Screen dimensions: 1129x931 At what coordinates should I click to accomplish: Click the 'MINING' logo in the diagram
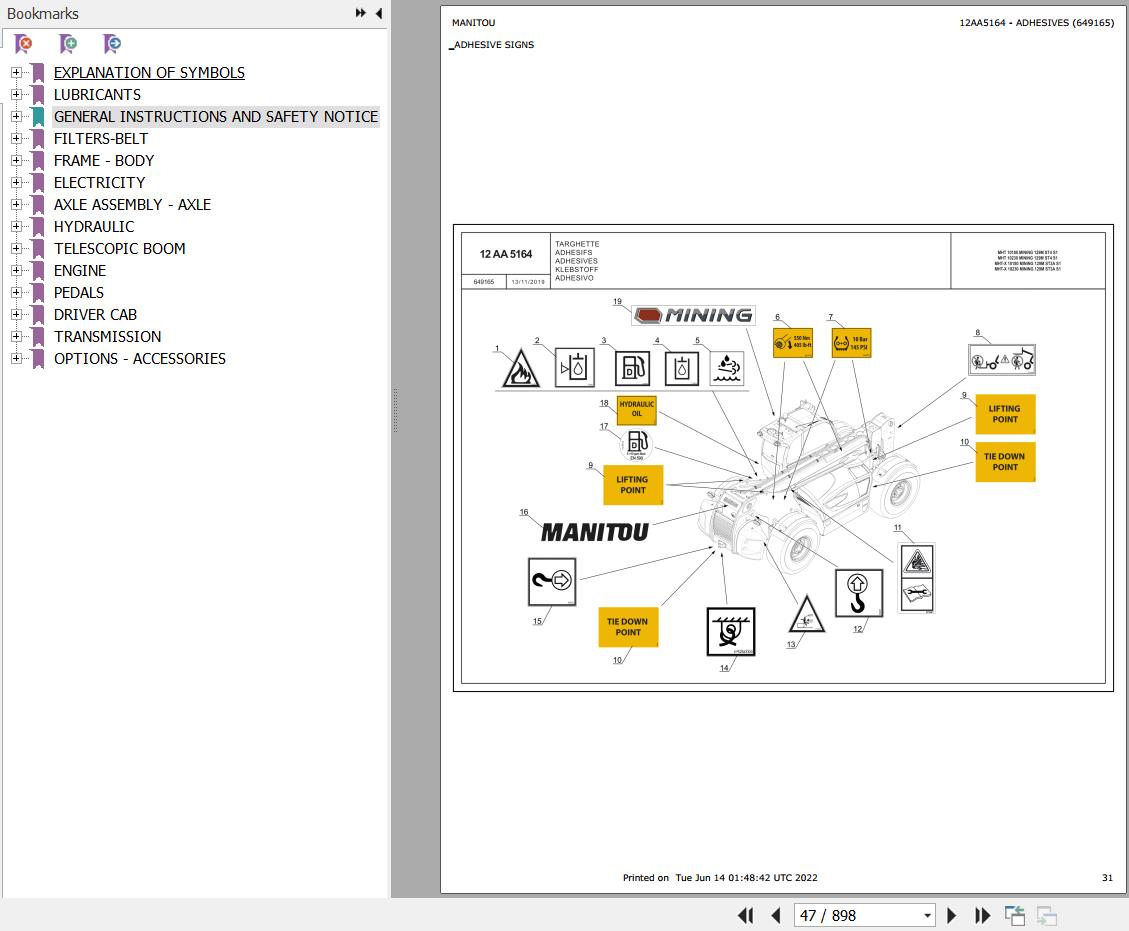click(x=693, y=315)
